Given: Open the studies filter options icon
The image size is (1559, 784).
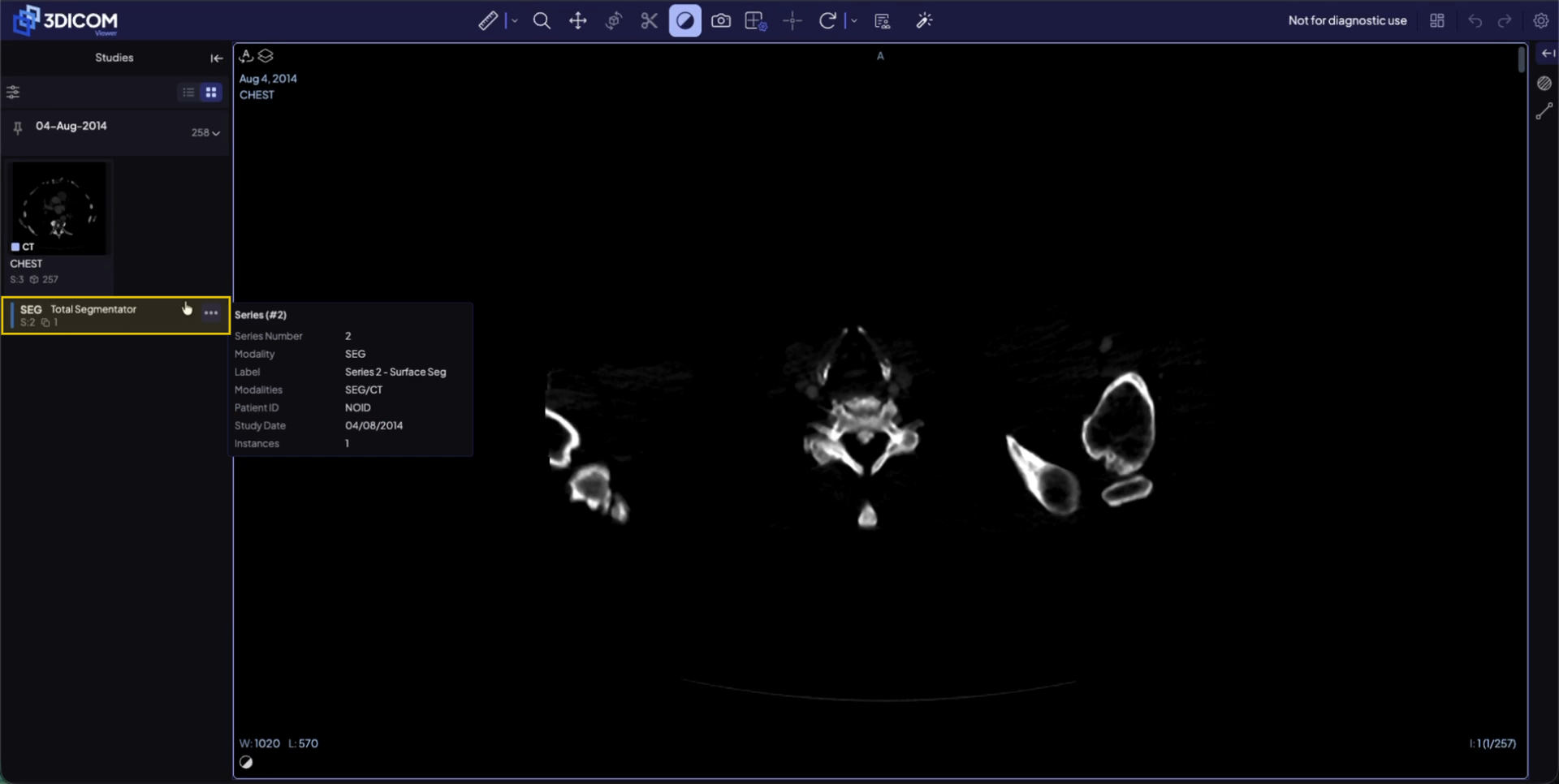Looking at the screenshot, I should [13, 92].
